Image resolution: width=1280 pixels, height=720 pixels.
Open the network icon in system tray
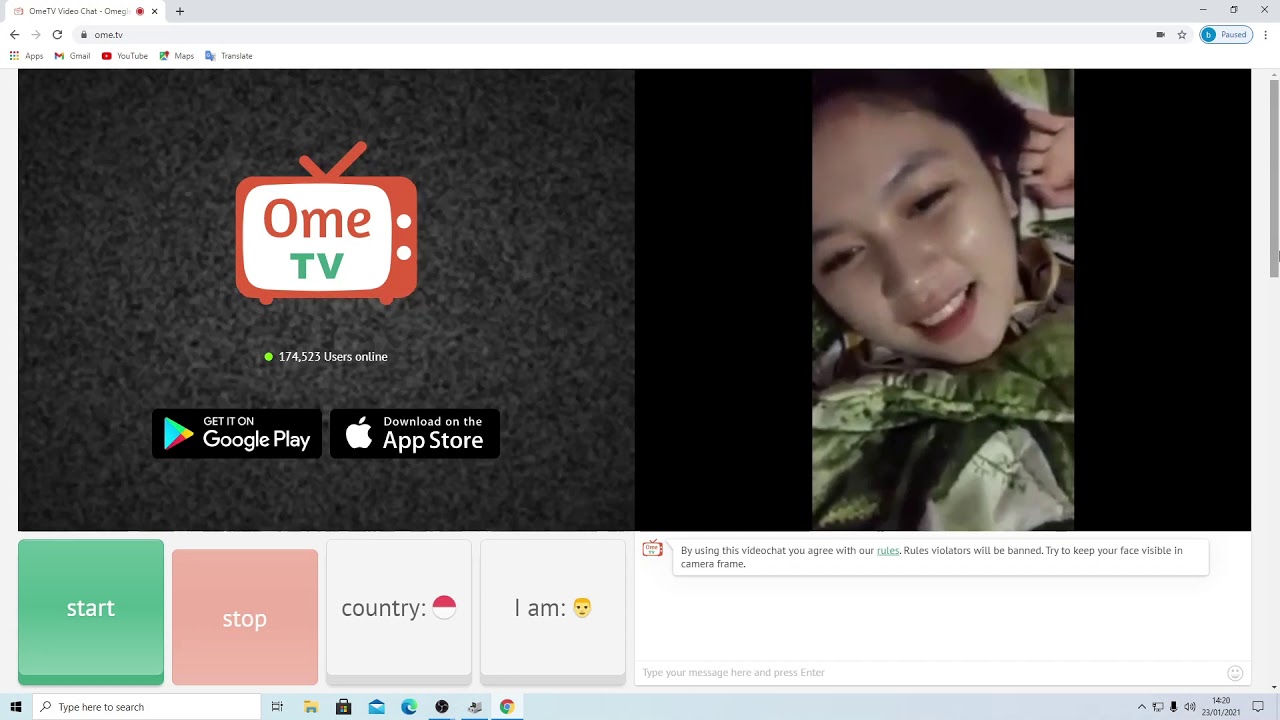point(1158,707)
